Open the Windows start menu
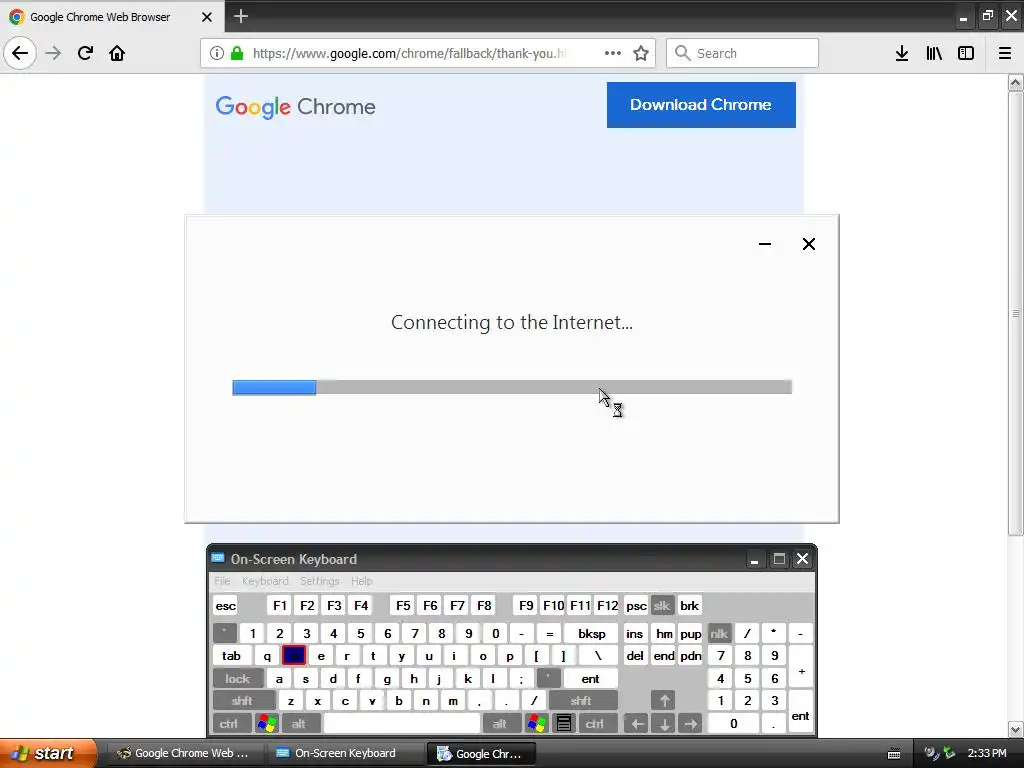The image size is (1024, 768). [47, 753]
